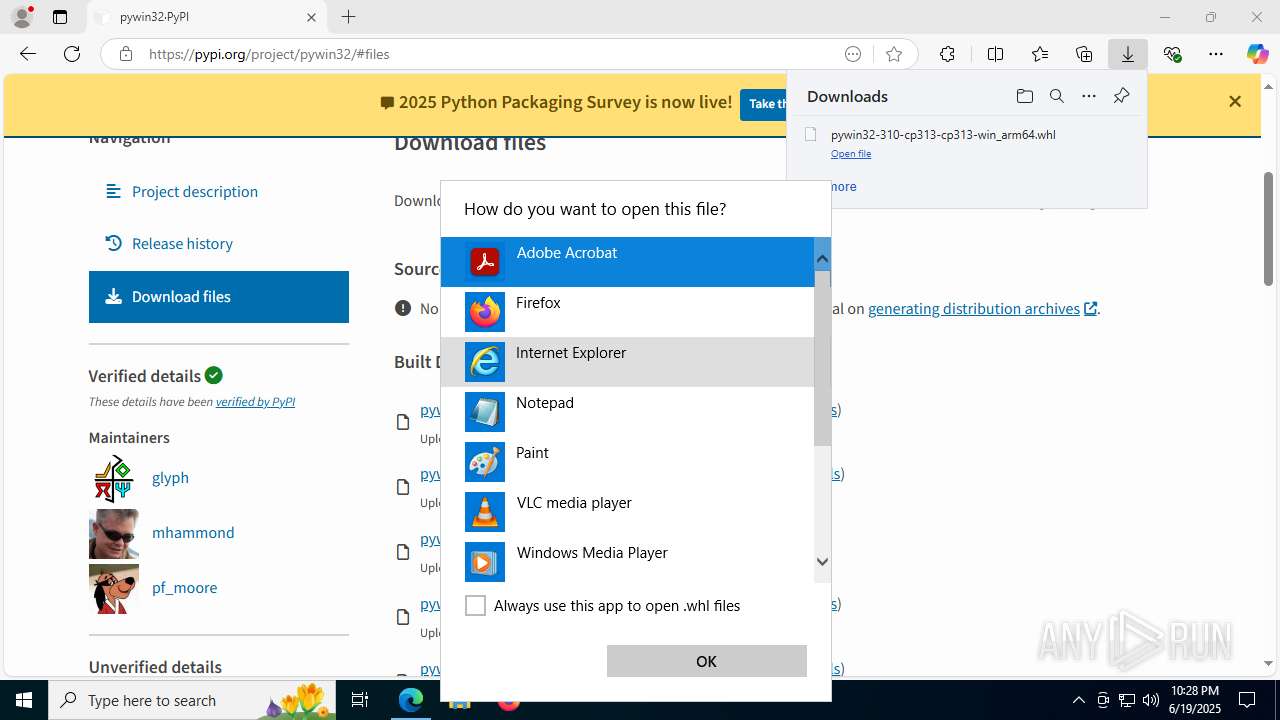Screen dimensions: 1280x720
Task: Confirm app choice with OK button
Action: click(706, 661)
